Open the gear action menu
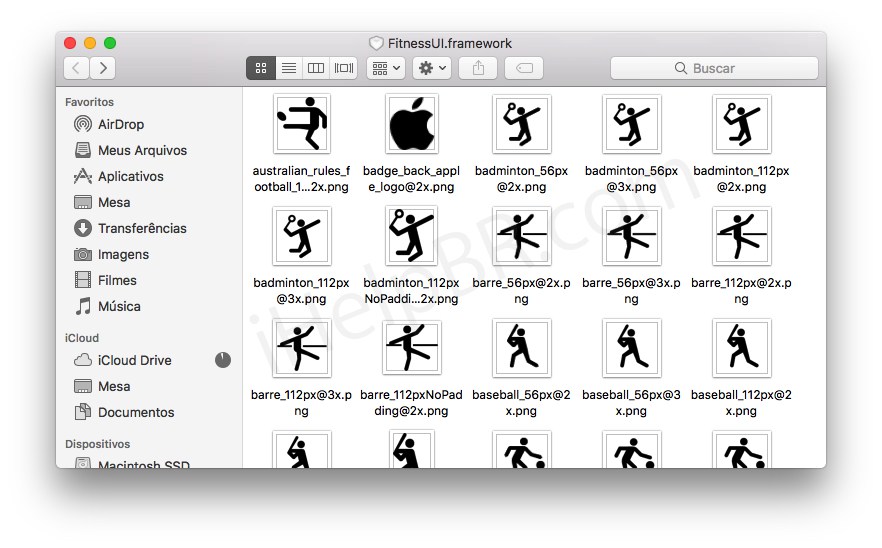The image size is (882, 548). coord(432,68)
